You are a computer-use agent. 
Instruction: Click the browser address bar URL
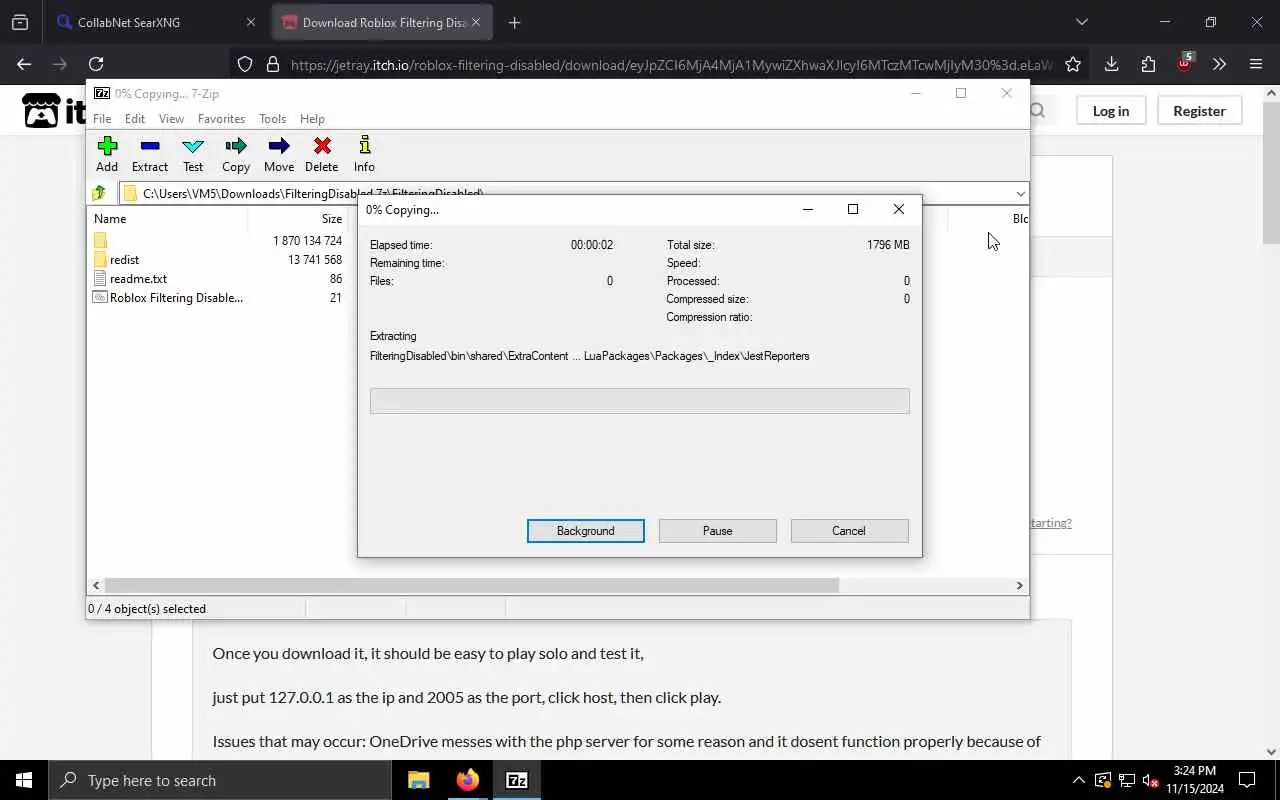coord(670,64)
